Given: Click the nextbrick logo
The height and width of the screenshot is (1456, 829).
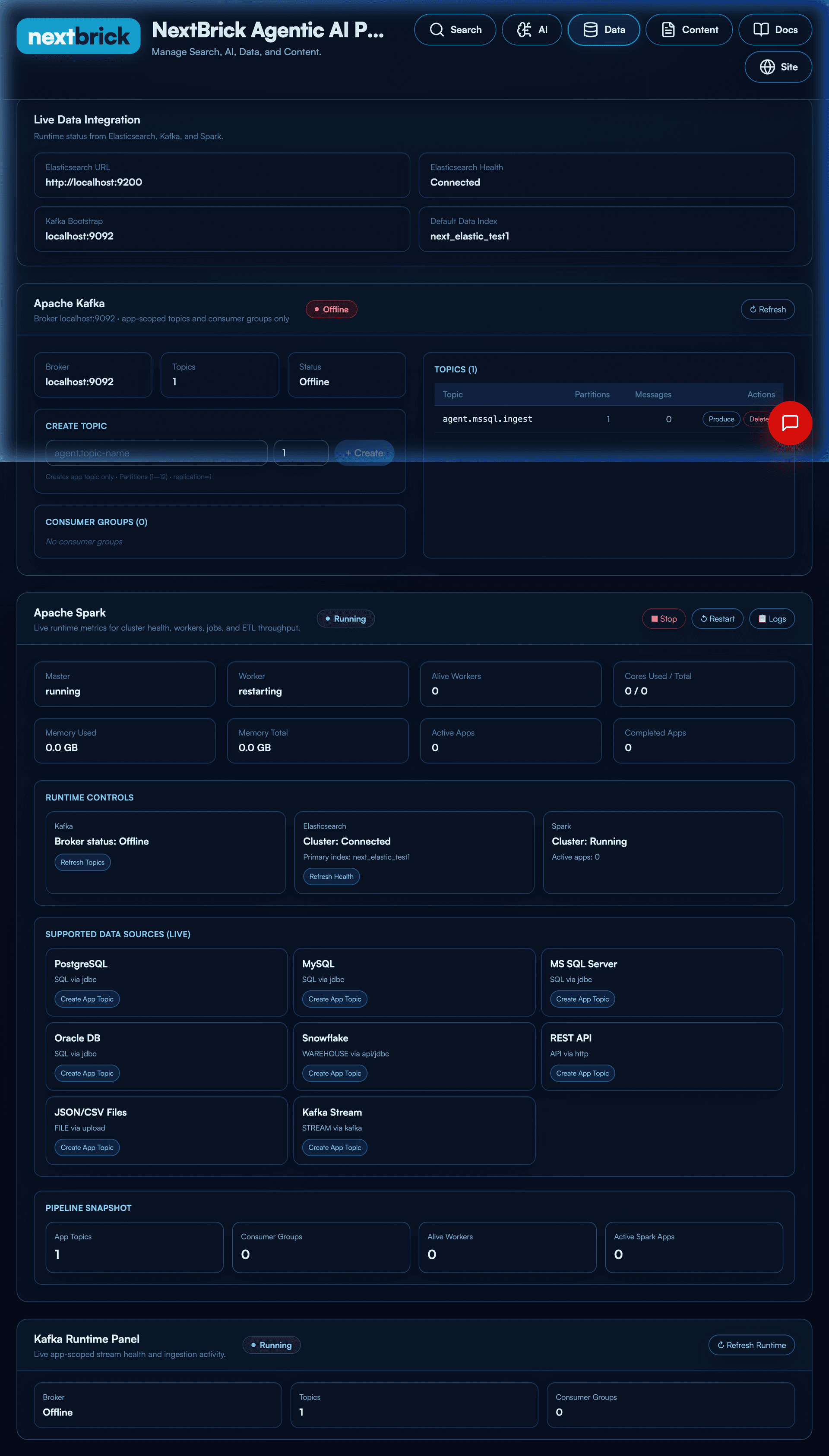Looking at the screenshot, I should (x=79, y=36).
